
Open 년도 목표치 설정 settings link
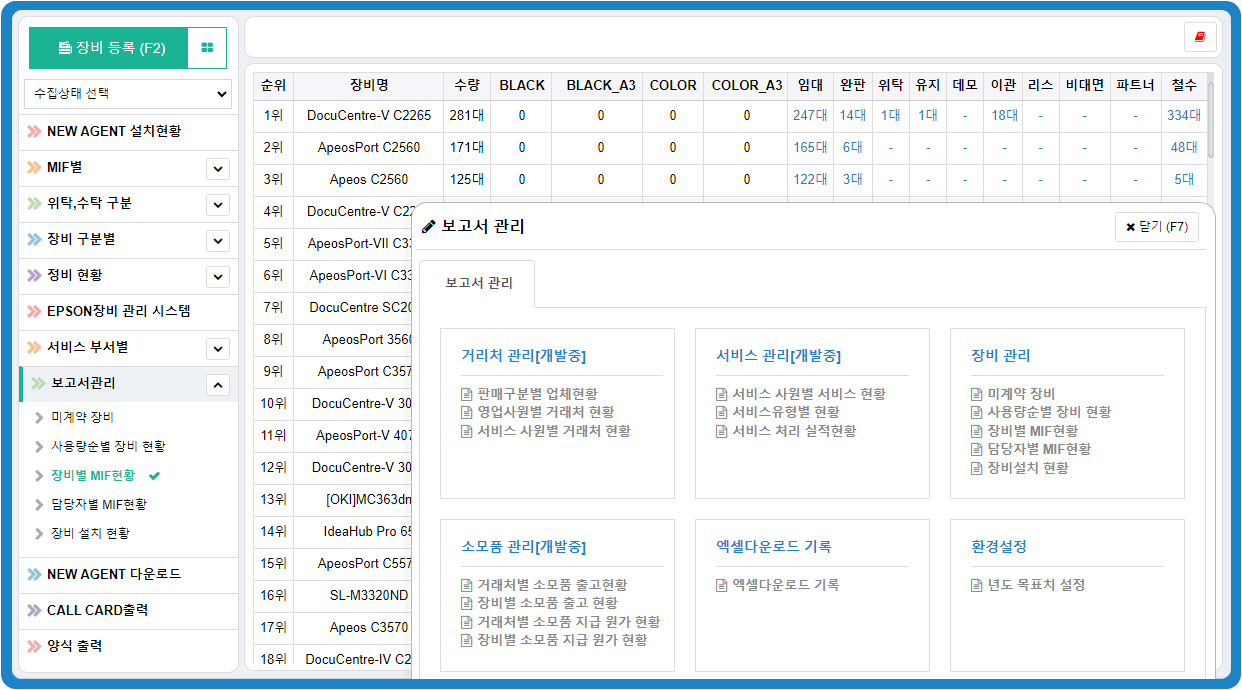[x=1036, y=585]
